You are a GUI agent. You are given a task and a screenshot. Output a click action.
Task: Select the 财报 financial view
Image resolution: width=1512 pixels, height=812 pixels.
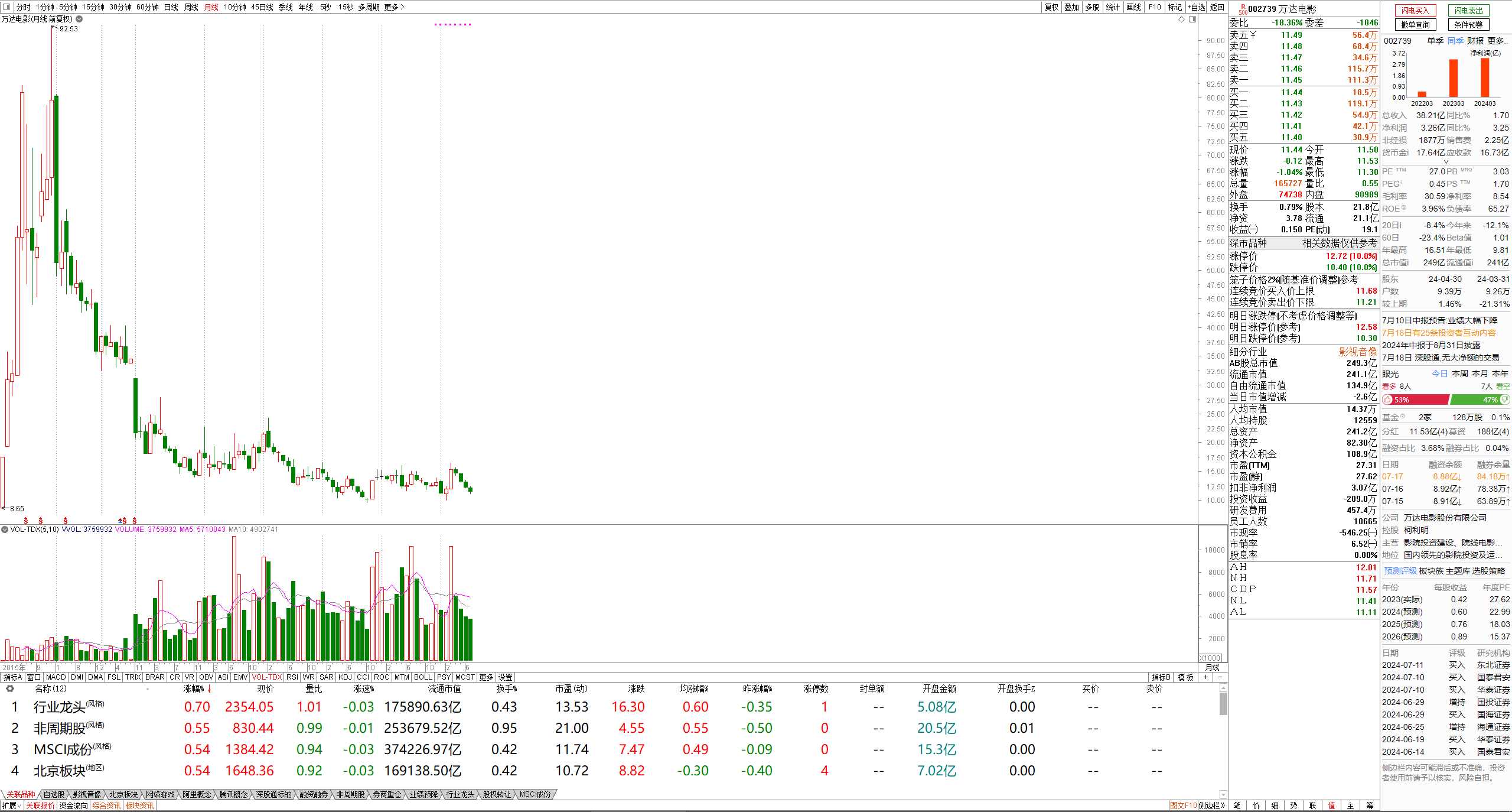click(x=1475, y=41)
